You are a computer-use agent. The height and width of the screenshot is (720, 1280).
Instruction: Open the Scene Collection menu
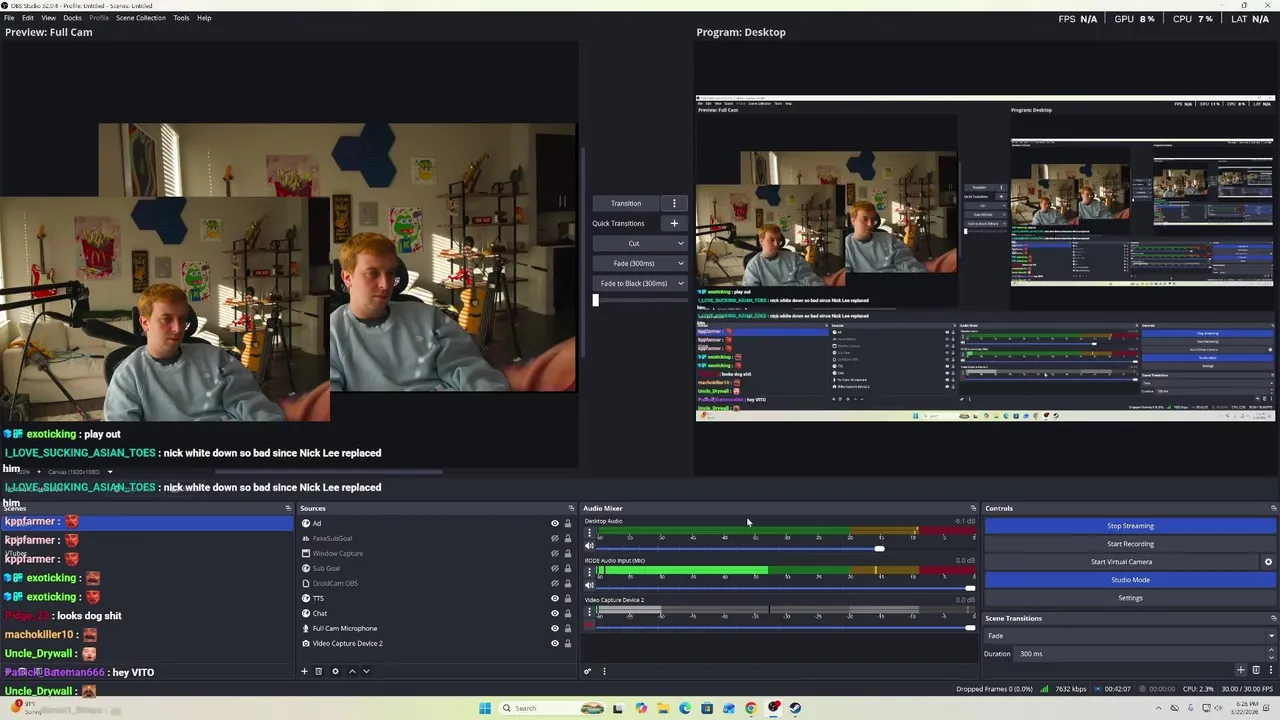(141, 18)
